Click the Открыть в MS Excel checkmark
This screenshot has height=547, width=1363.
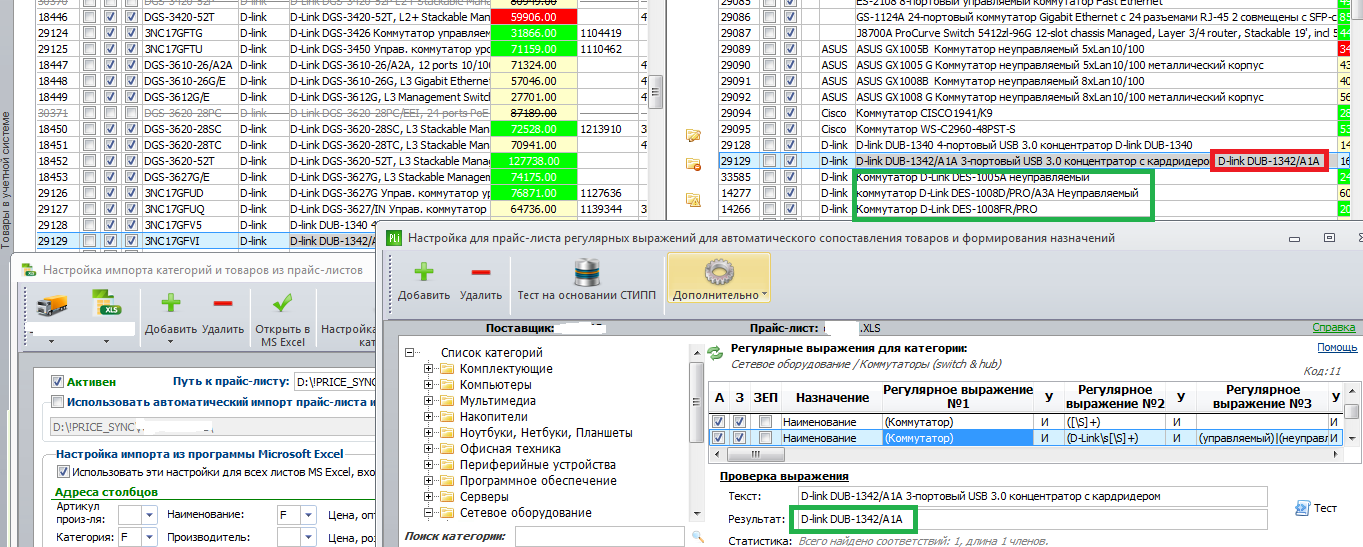(x=282, y=303)
